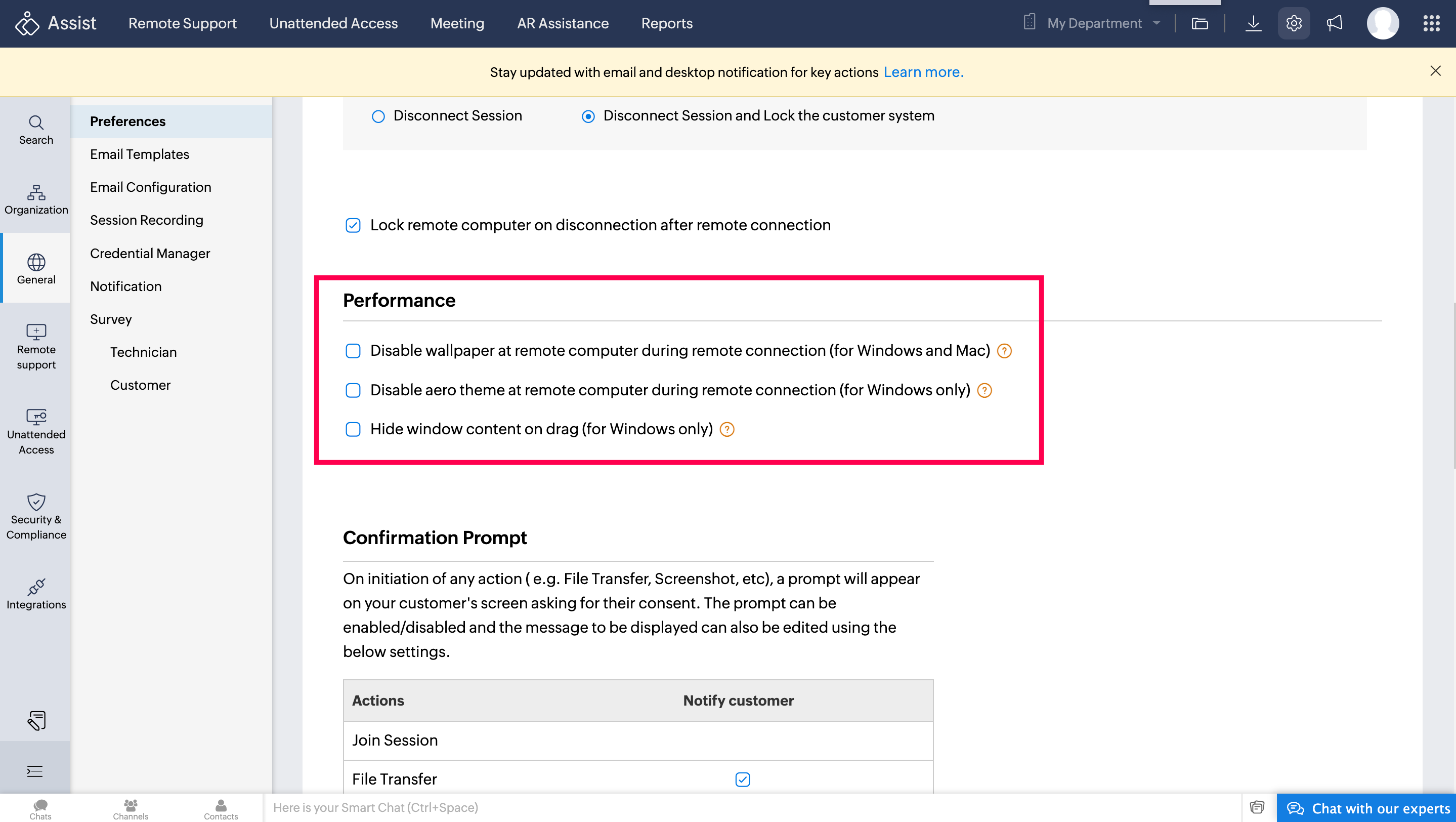Open the Survey submenu item
This screenshot has width=1456, height=822.
[111, 319]
